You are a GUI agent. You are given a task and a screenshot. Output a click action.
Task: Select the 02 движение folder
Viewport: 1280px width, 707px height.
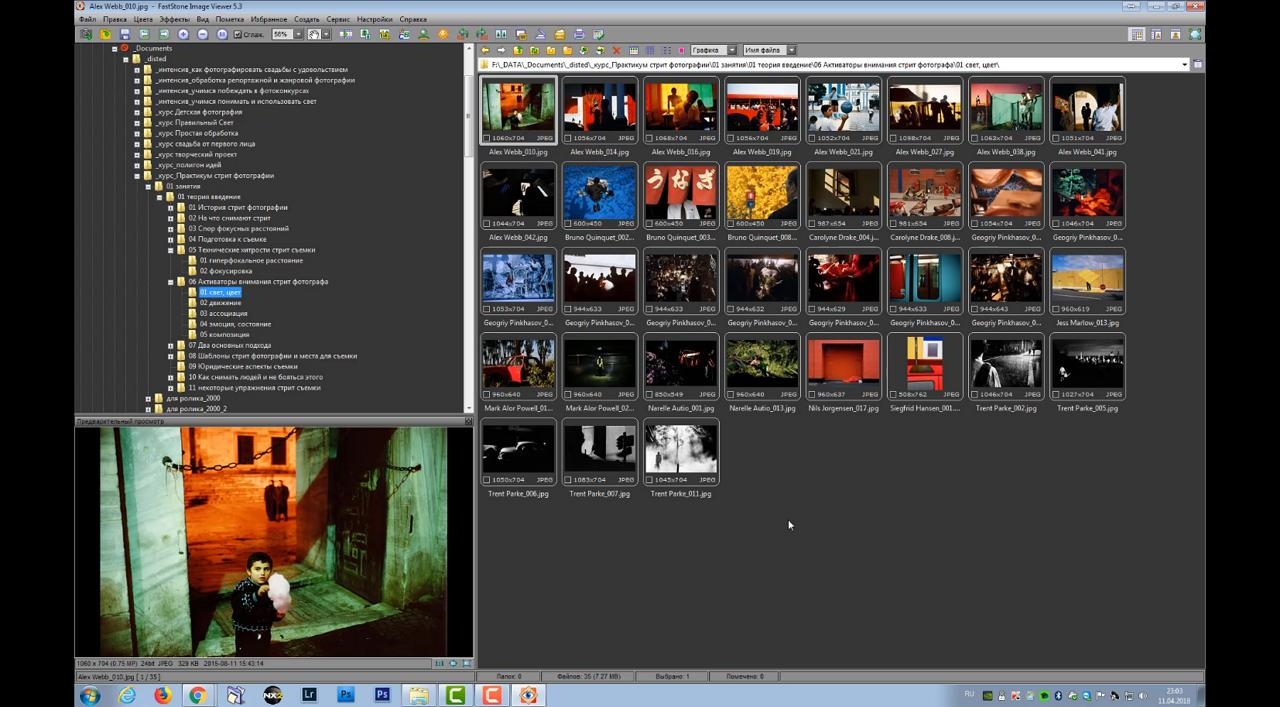(220, 303)
